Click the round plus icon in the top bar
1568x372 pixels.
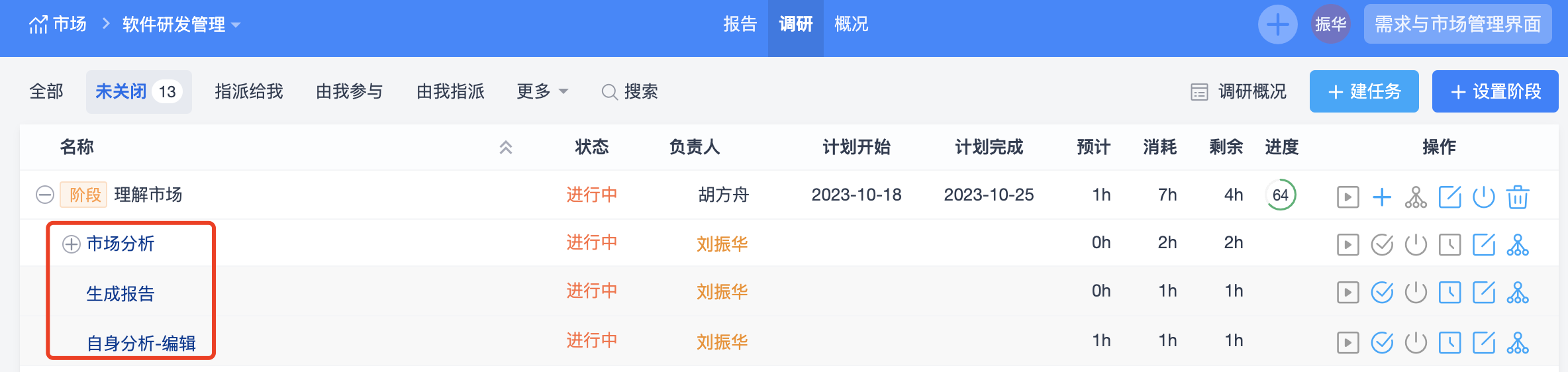tap(1277, 24)
